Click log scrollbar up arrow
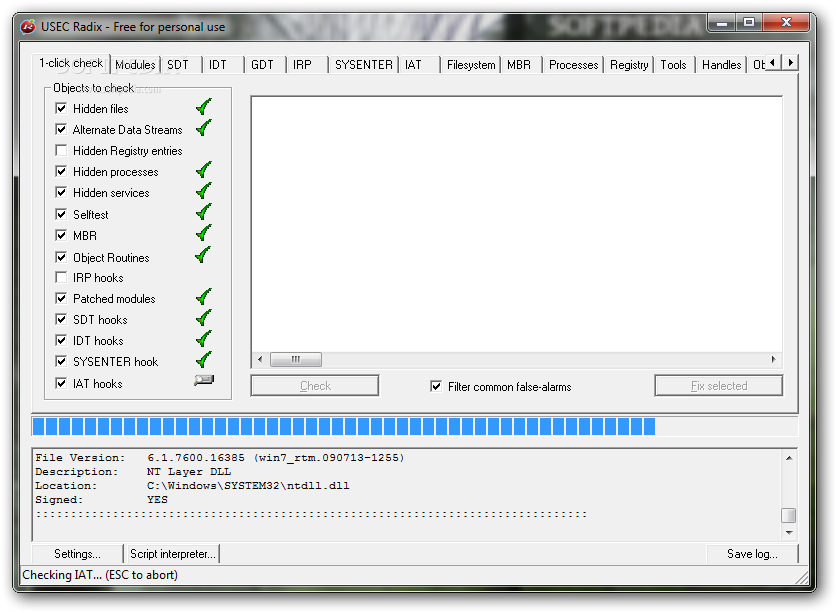Image resolution: width=837 pixels, height=613 pixels. [788, 458]
